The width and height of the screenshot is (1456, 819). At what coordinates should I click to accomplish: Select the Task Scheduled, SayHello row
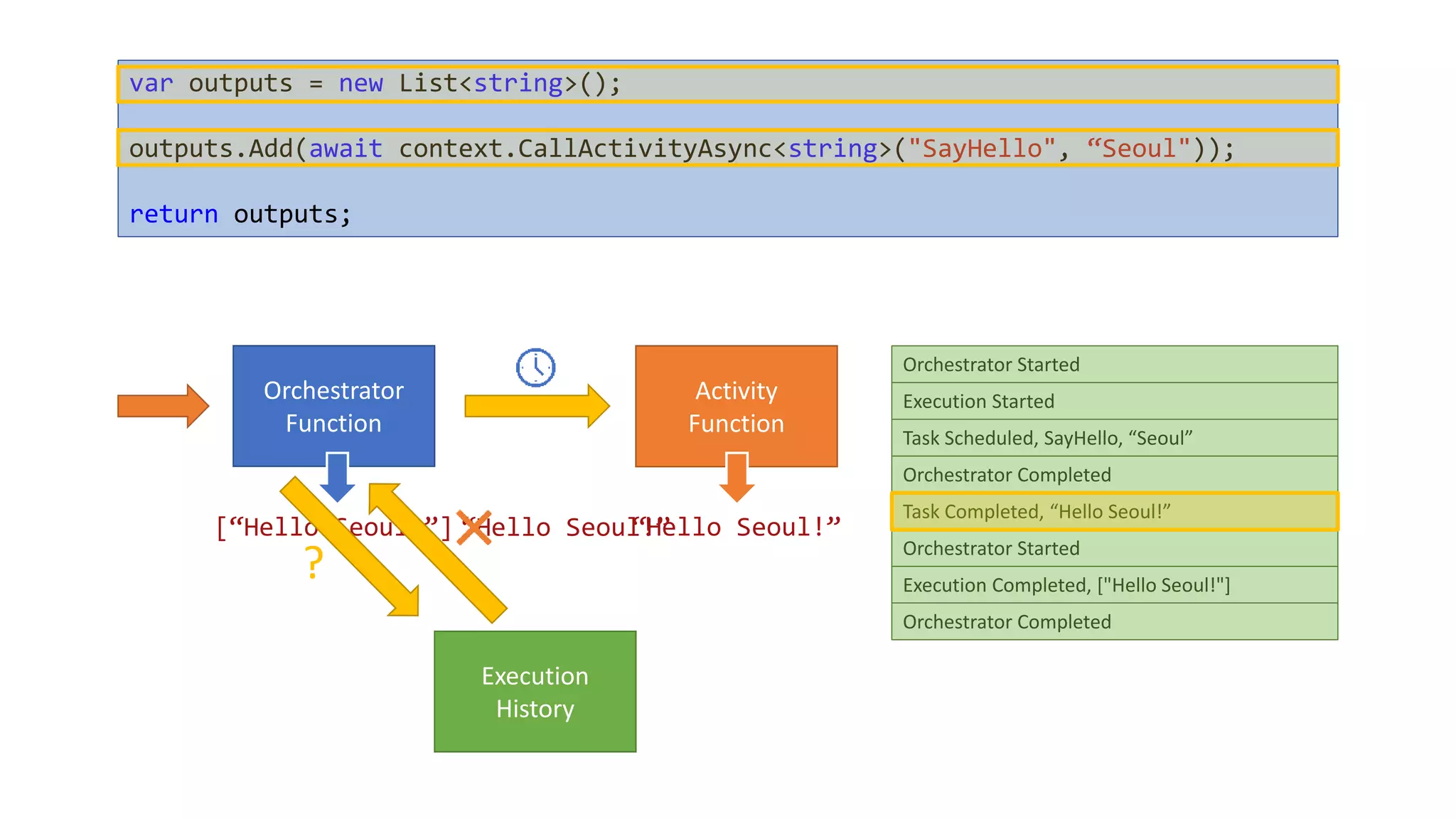(1114, 438)
